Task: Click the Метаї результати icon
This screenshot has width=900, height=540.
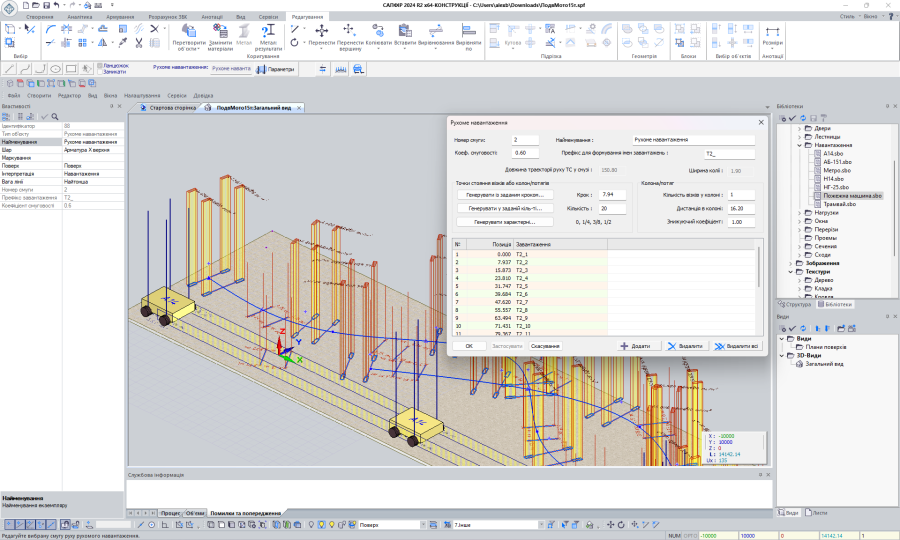Action: click(x=268, y=32)
